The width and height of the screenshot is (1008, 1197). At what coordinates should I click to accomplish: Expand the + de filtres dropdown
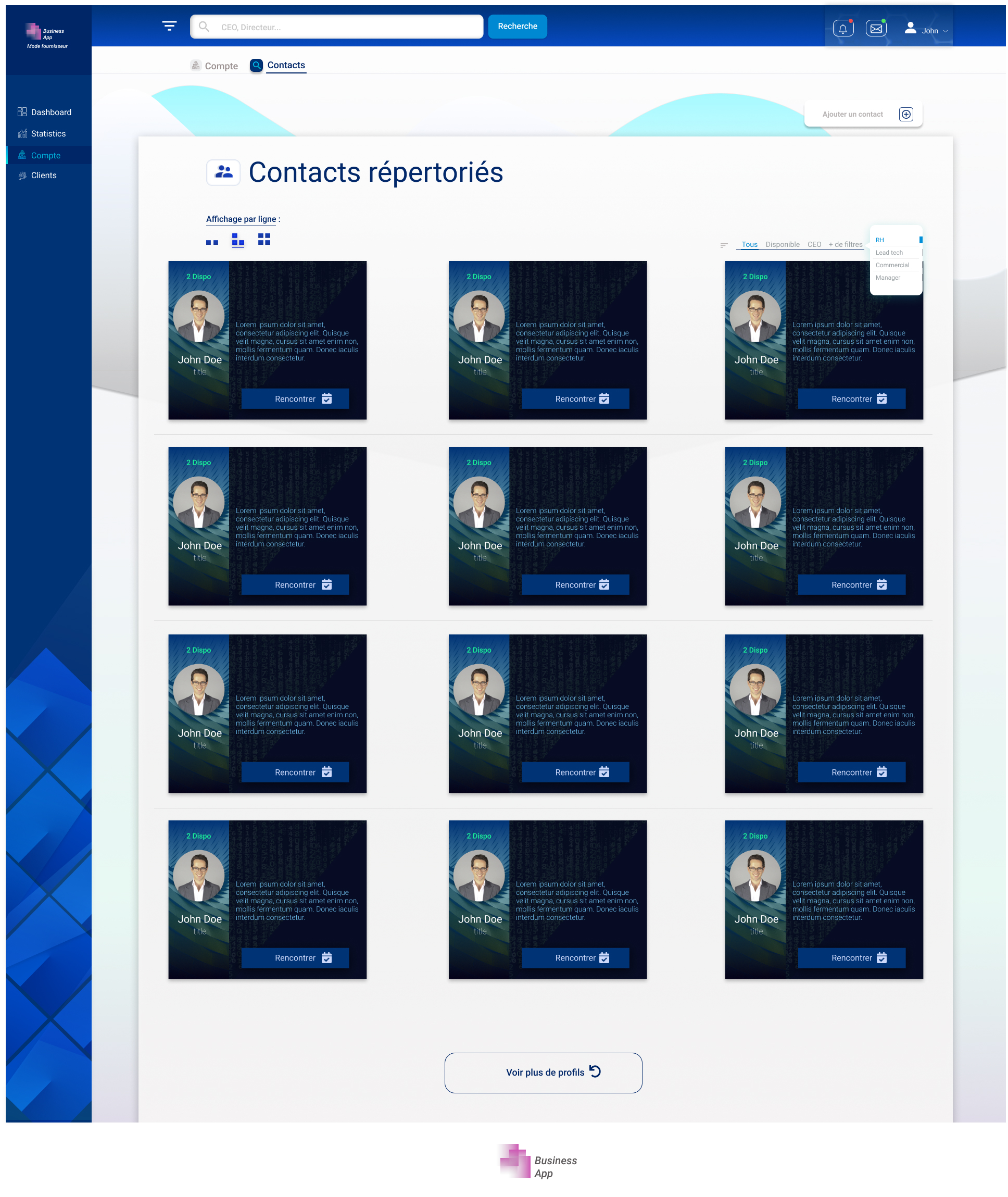(x=845, y=244)
